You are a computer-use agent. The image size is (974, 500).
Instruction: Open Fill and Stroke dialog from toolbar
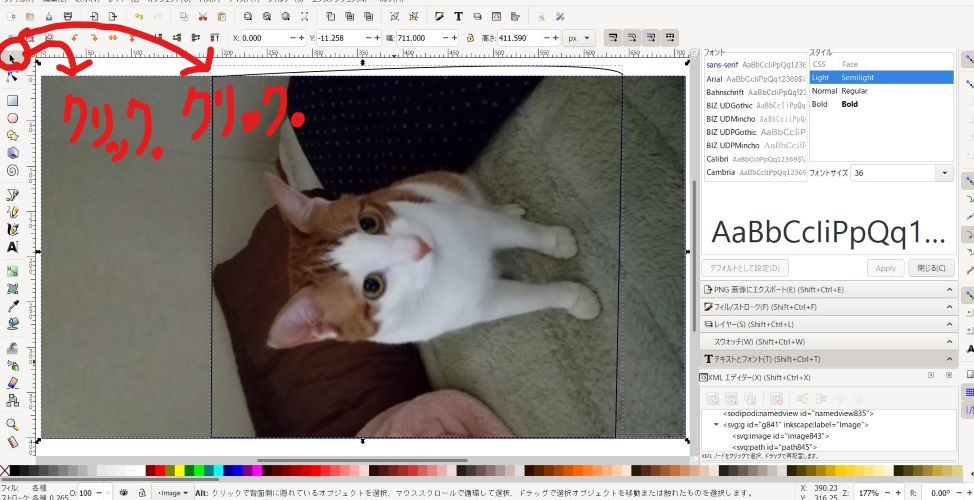pyautogui.click(x=439, y=17)
